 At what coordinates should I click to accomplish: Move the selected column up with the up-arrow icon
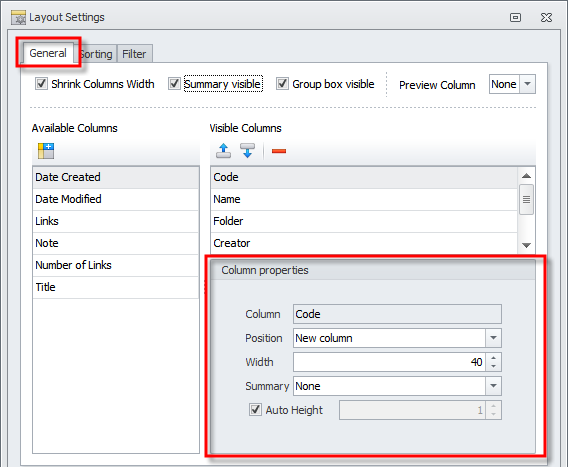[x=224, y=151]
